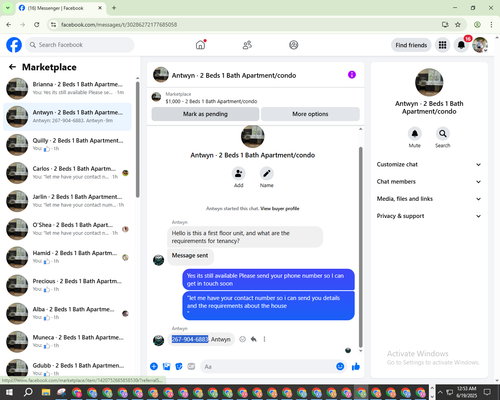Expand Chat members section

tap(429, 182)
